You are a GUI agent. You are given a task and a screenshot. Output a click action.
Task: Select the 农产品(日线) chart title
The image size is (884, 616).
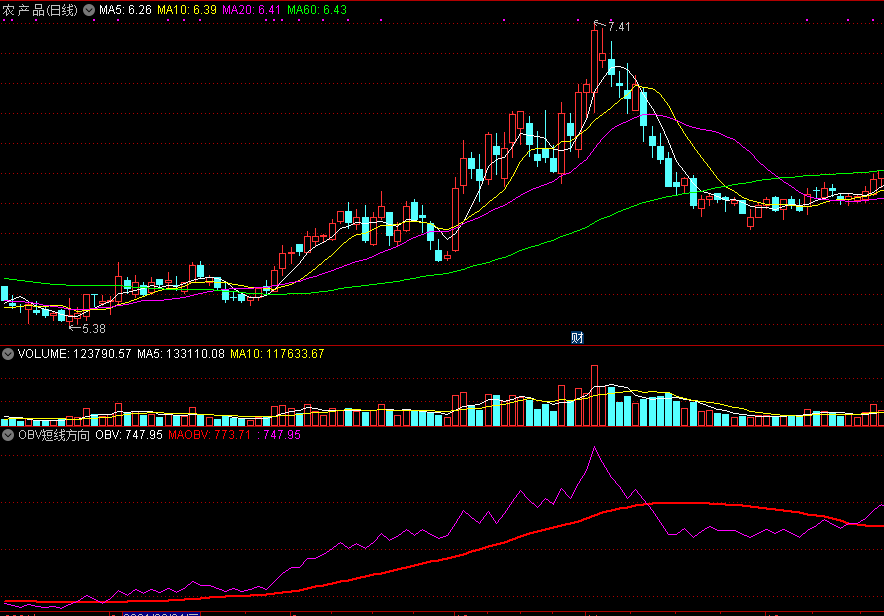(x=40, y=10)
